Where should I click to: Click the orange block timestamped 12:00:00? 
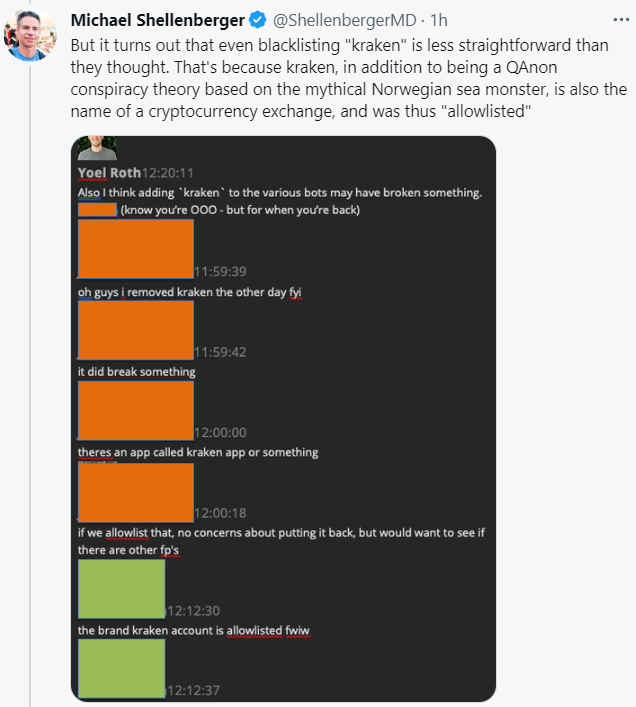pyautogui.click(x=135, y=410)
